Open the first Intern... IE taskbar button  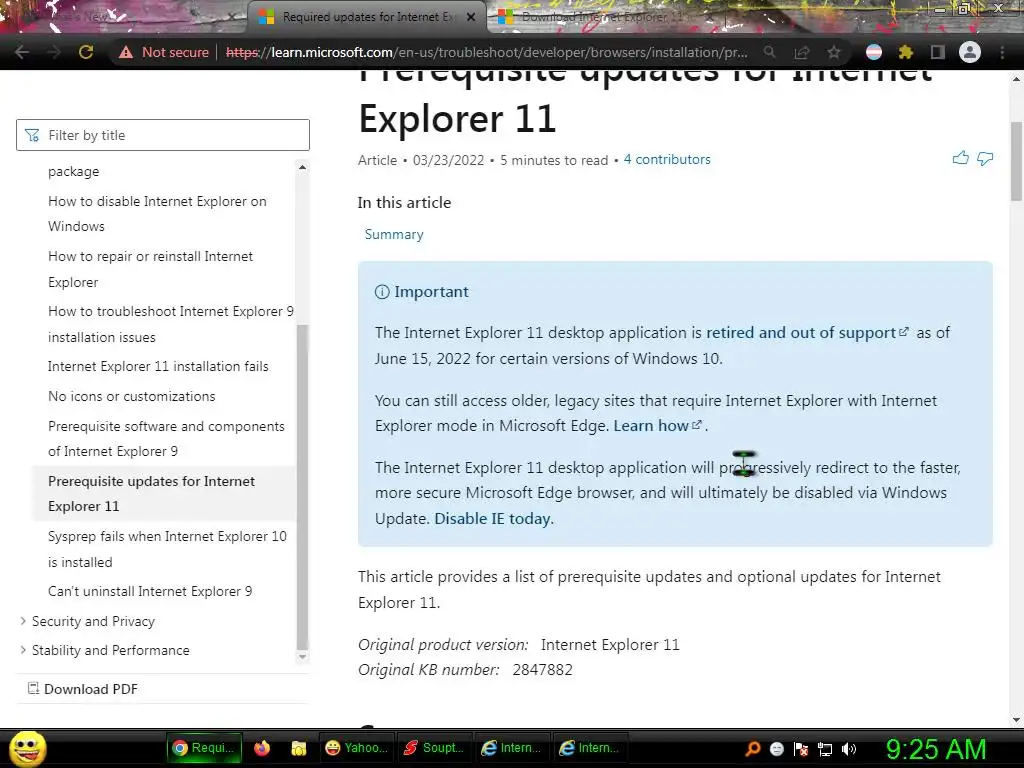point(511,748)
